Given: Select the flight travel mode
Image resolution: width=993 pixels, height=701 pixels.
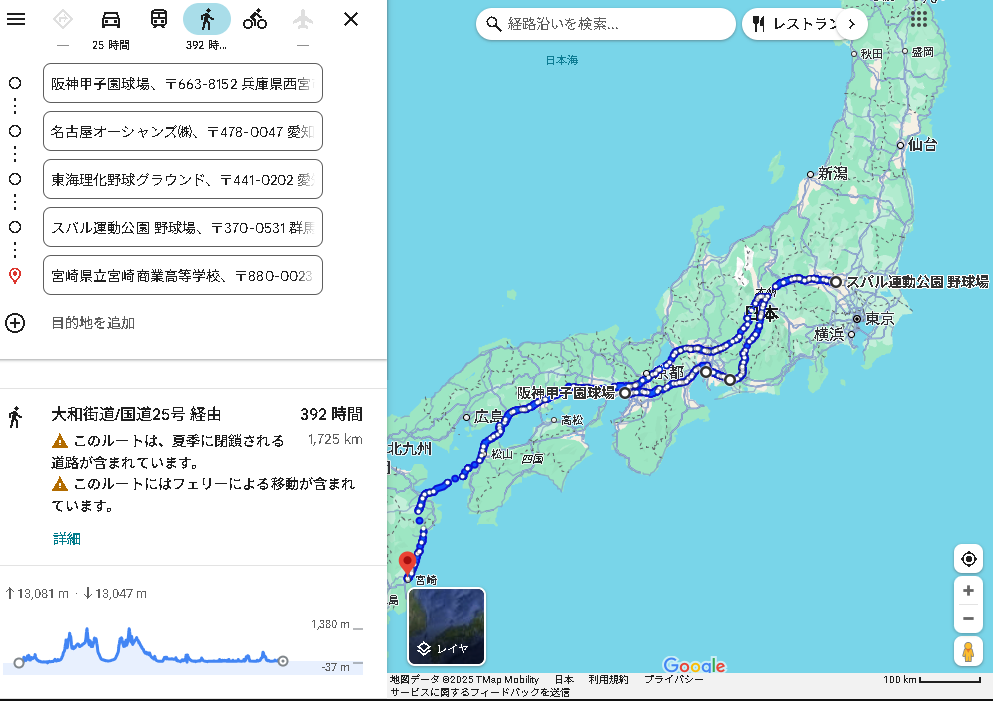Looking at the screenshot, I should pyautogui.click(x=303, y=20).
